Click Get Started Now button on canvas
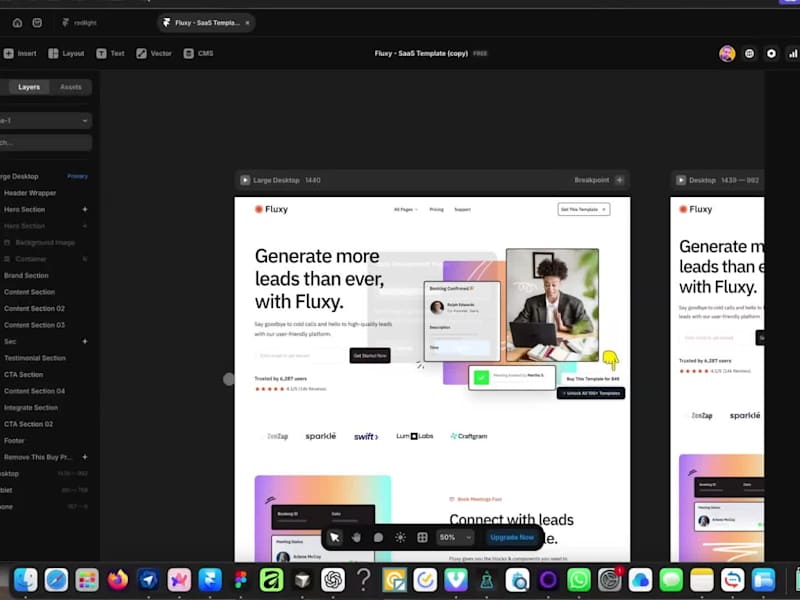Screen dimensions: 800x600 pyautogui.click(x=370, y=356)
